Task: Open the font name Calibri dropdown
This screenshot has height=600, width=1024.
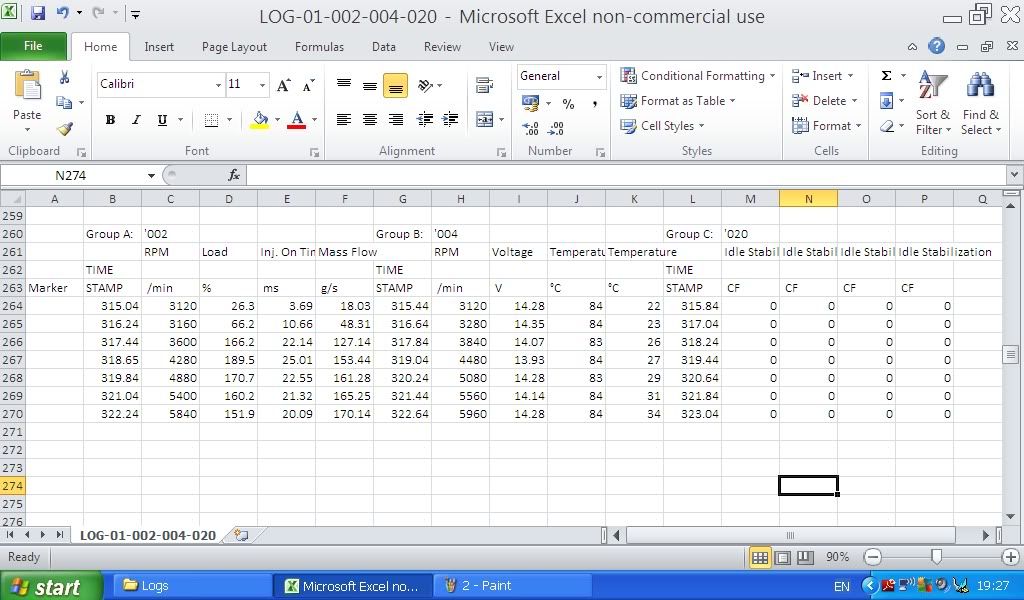Action: (218, 85)
